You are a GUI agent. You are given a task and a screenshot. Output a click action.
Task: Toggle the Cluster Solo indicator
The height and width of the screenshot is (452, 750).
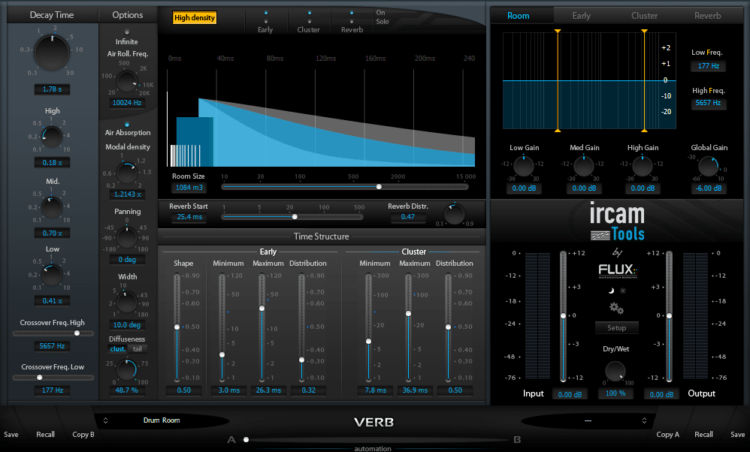[x=309, y=22]
